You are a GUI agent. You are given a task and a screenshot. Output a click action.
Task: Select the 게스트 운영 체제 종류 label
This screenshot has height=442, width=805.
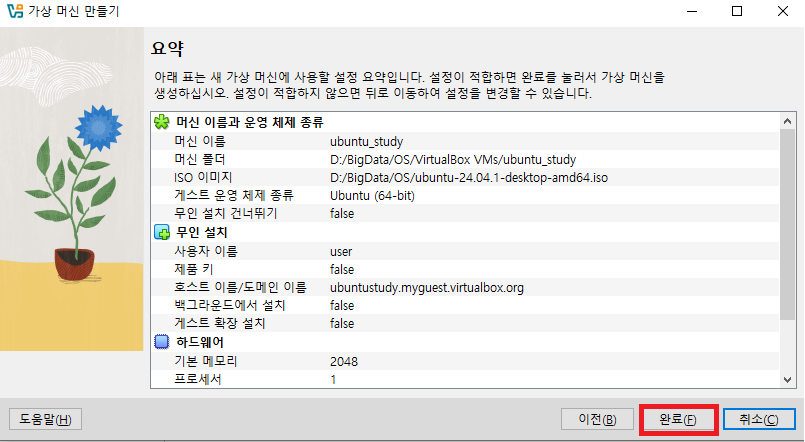[234, 195]
